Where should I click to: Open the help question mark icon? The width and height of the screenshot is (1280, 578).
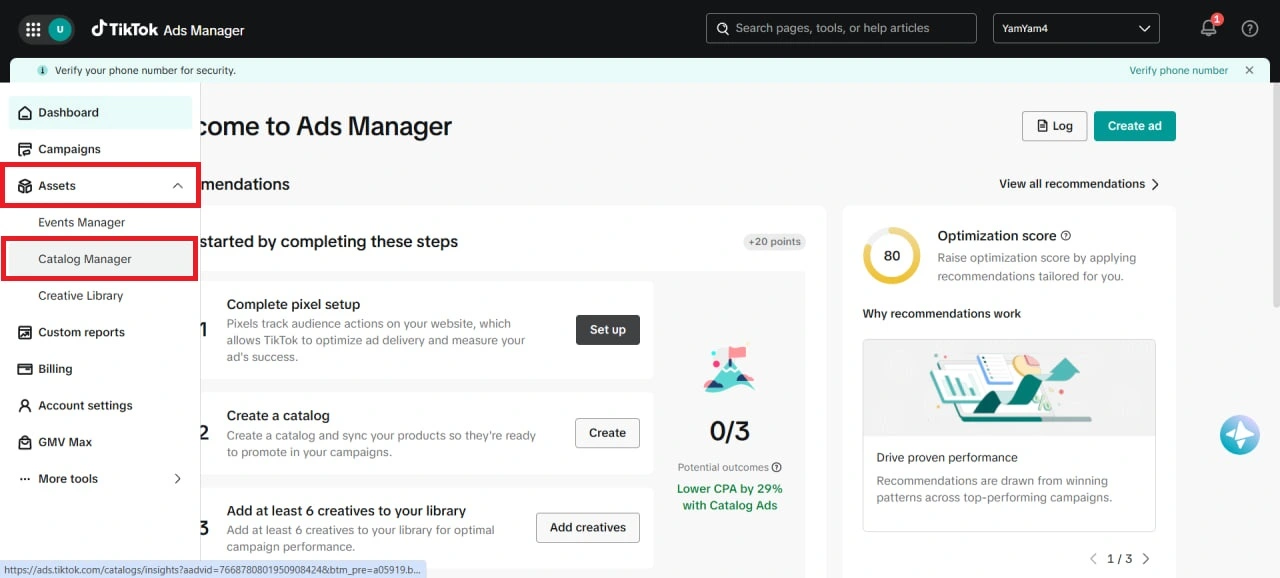(1250, 28)
